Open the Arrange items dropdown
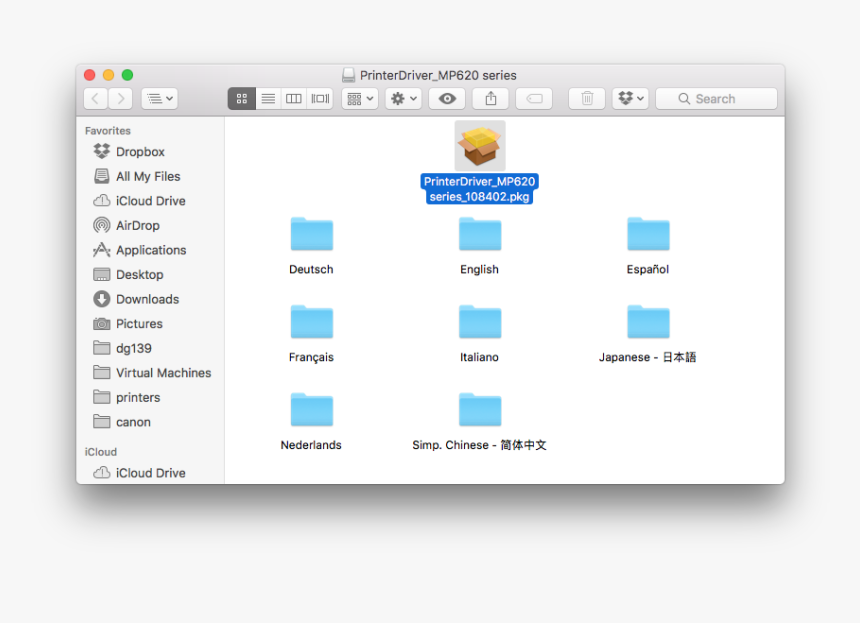 [x=359, y=99]
